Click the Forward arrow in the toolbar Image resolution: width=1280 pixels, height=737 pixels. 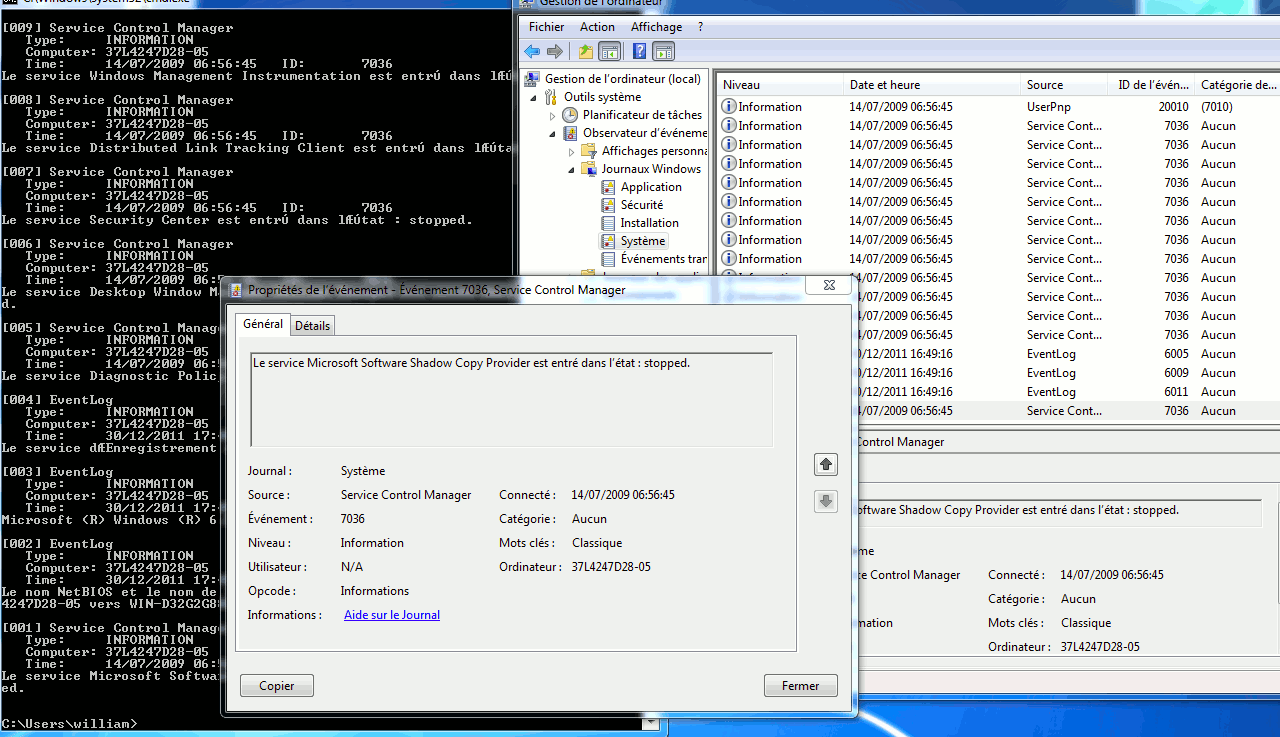[554, 52]
